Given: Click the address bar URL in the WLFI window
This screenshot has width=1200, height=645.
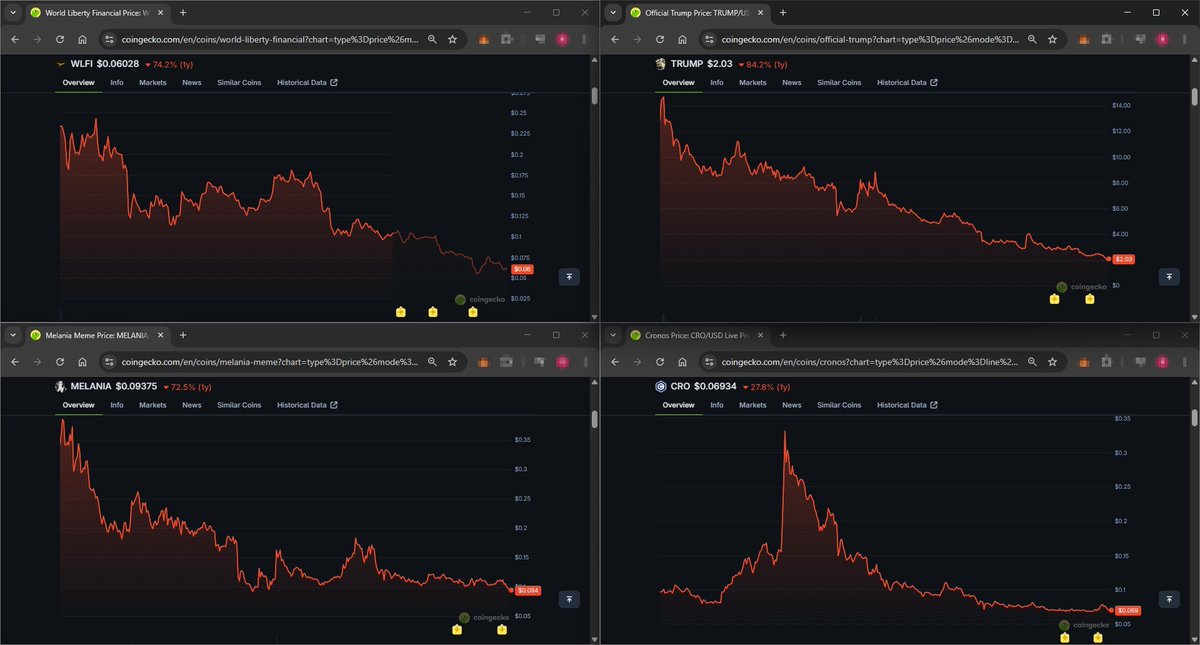Looking at the screenshot, I should 269,39.
